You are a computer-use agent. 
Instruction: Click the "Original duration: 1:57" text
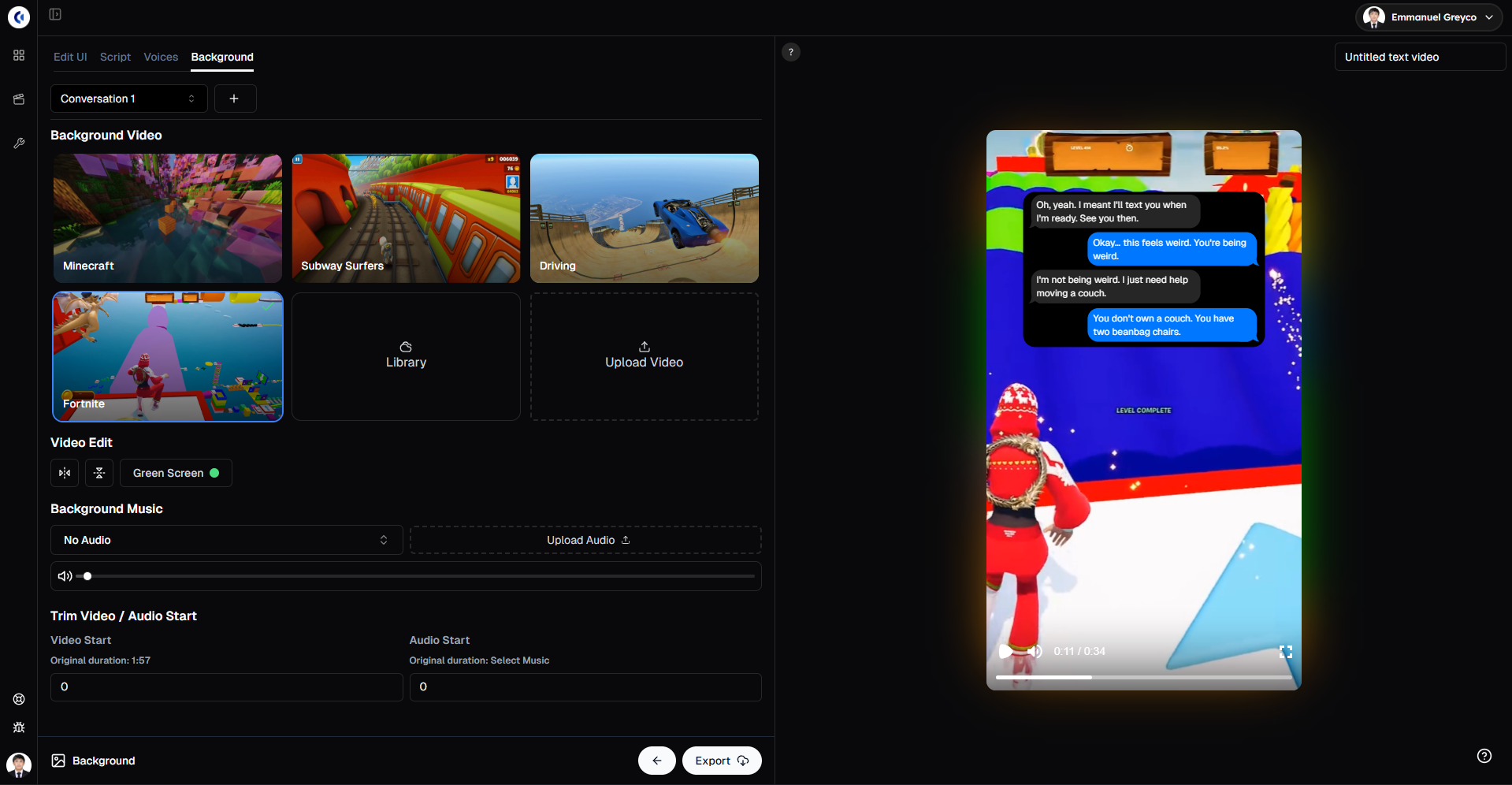click(x=100, y=660)
